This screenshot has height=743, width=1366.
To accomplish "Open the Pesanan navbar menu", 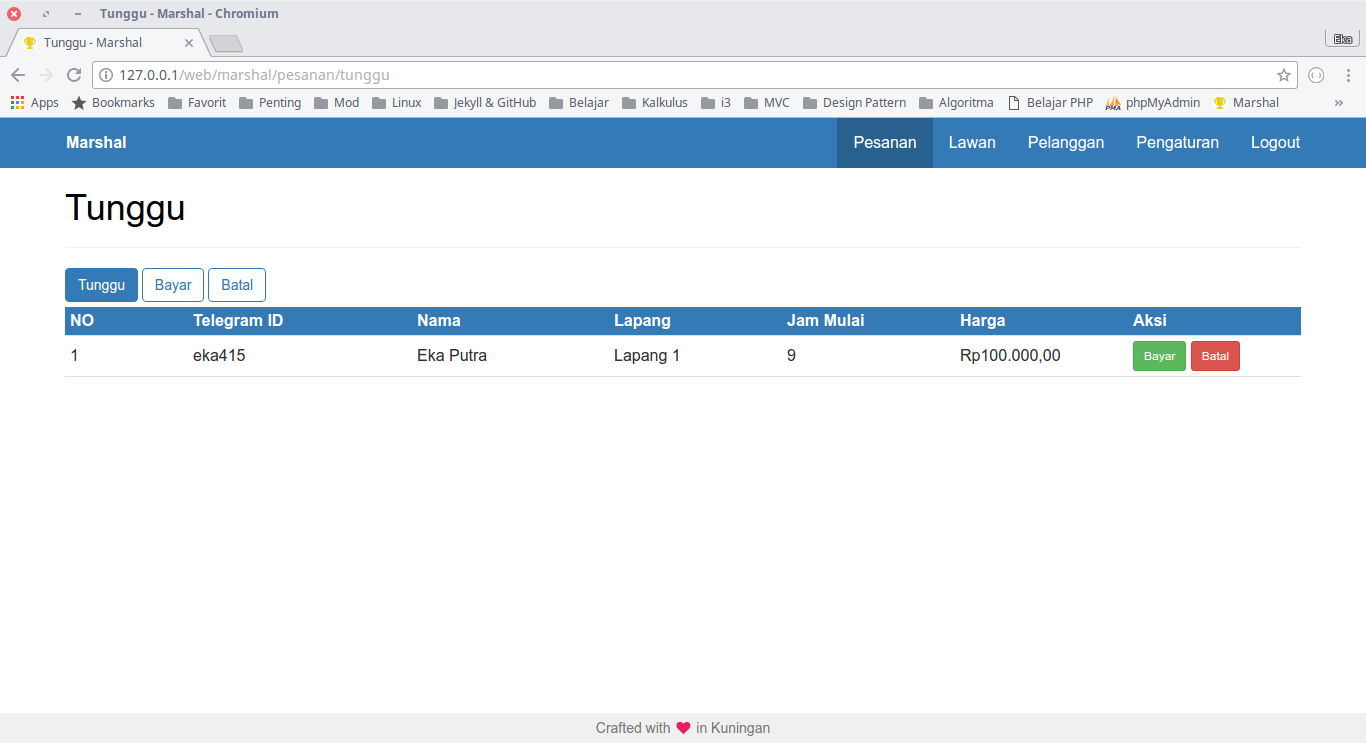I will tap(885, 143).
